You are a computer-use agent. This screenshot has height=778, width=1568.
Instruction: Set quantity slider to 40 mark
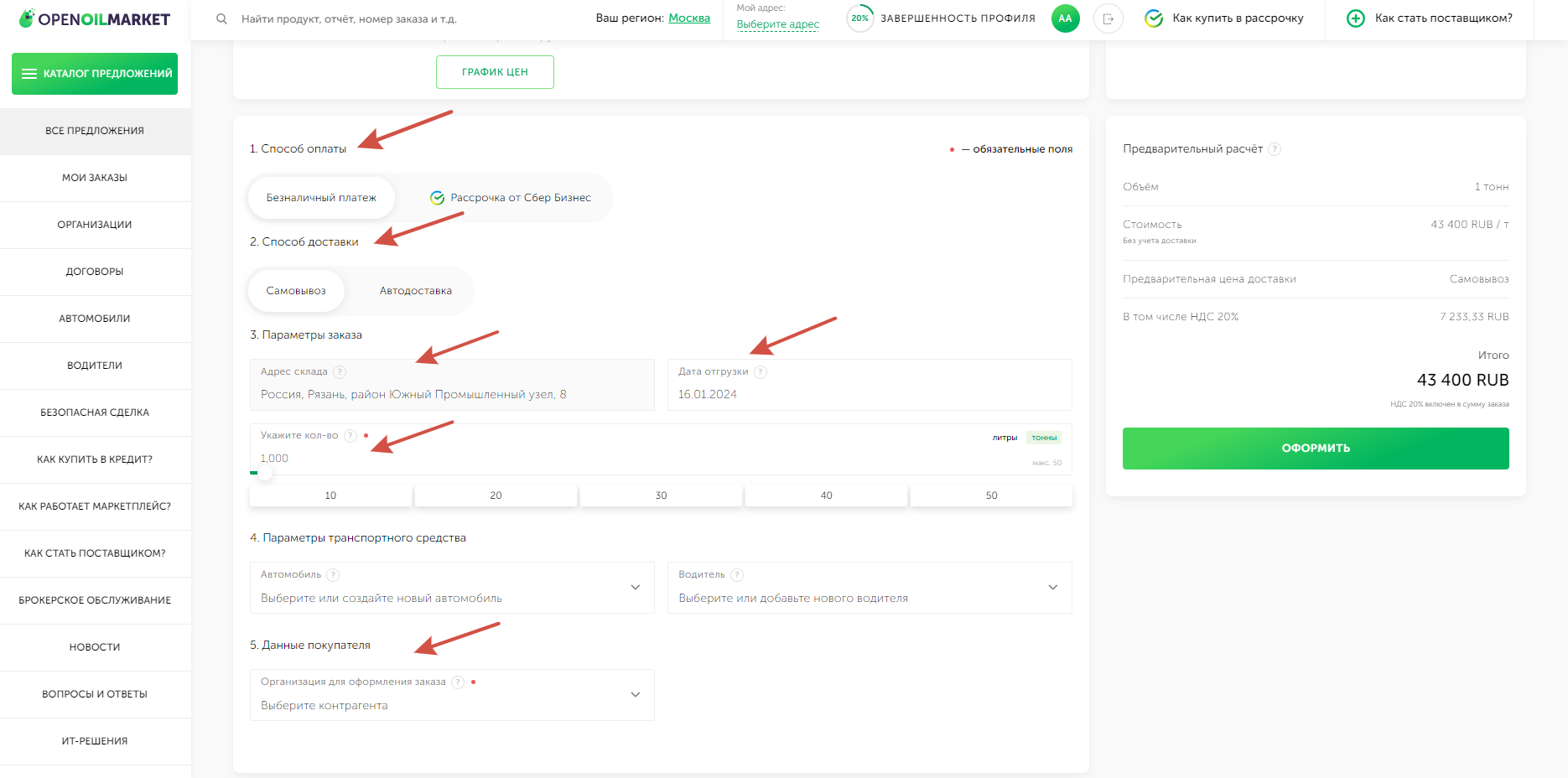coord(826,495)
